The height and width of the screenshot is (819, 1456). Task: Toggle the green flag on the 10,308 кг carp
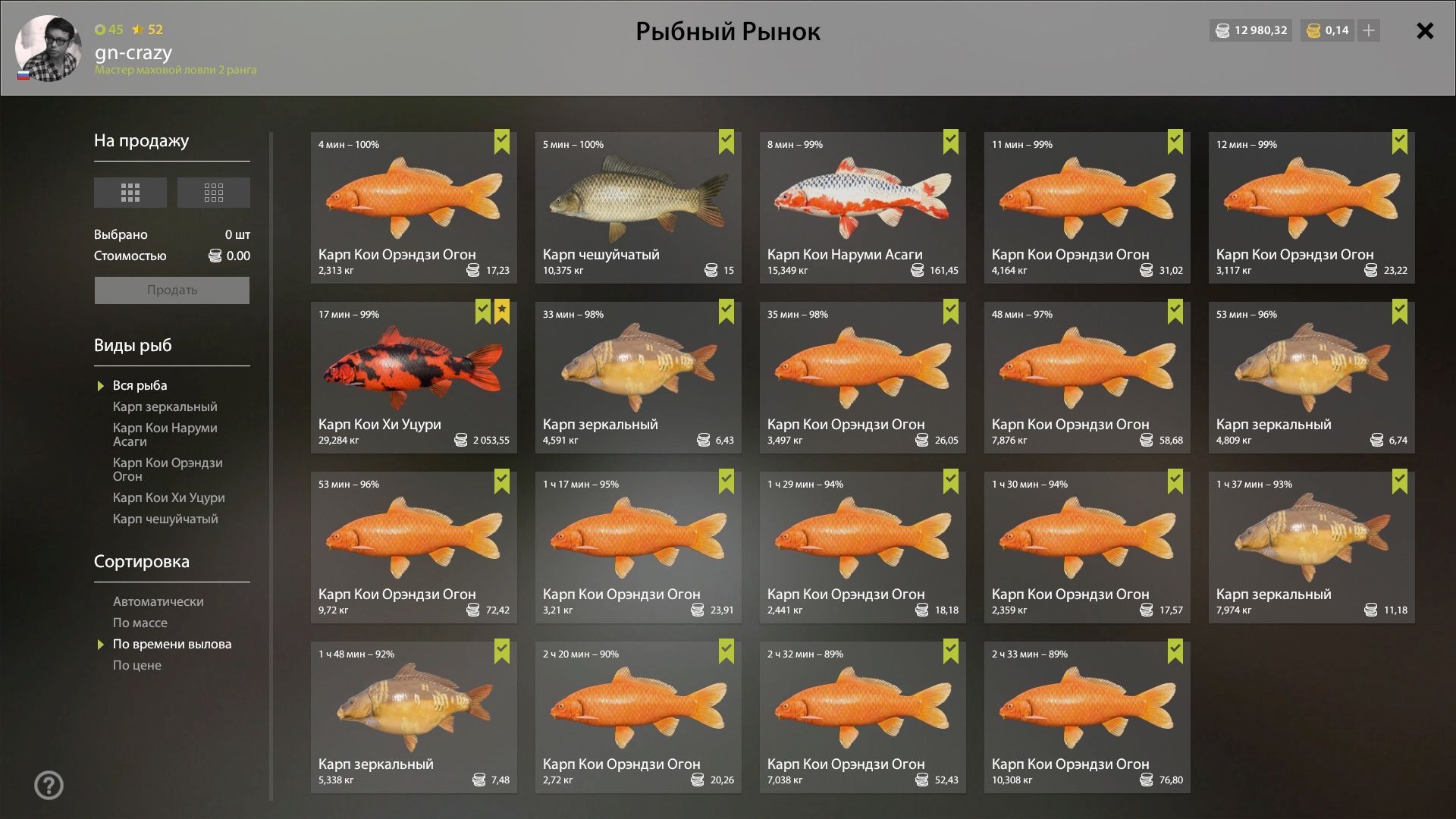click(1175, 651)
